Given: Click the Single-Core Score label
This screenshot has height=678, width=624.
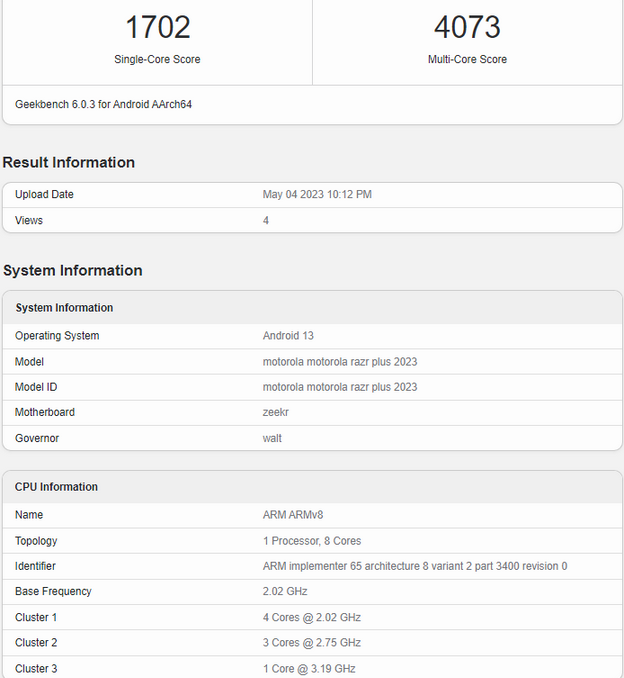Looking at the screenshot, I should [x=157, y=60].
